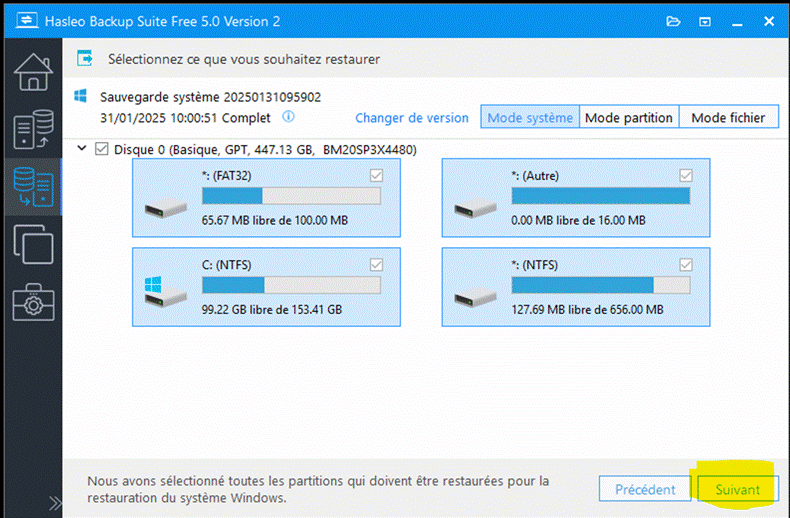Open the Home sidebar icon
790x518 pixels.
[33, 72]
